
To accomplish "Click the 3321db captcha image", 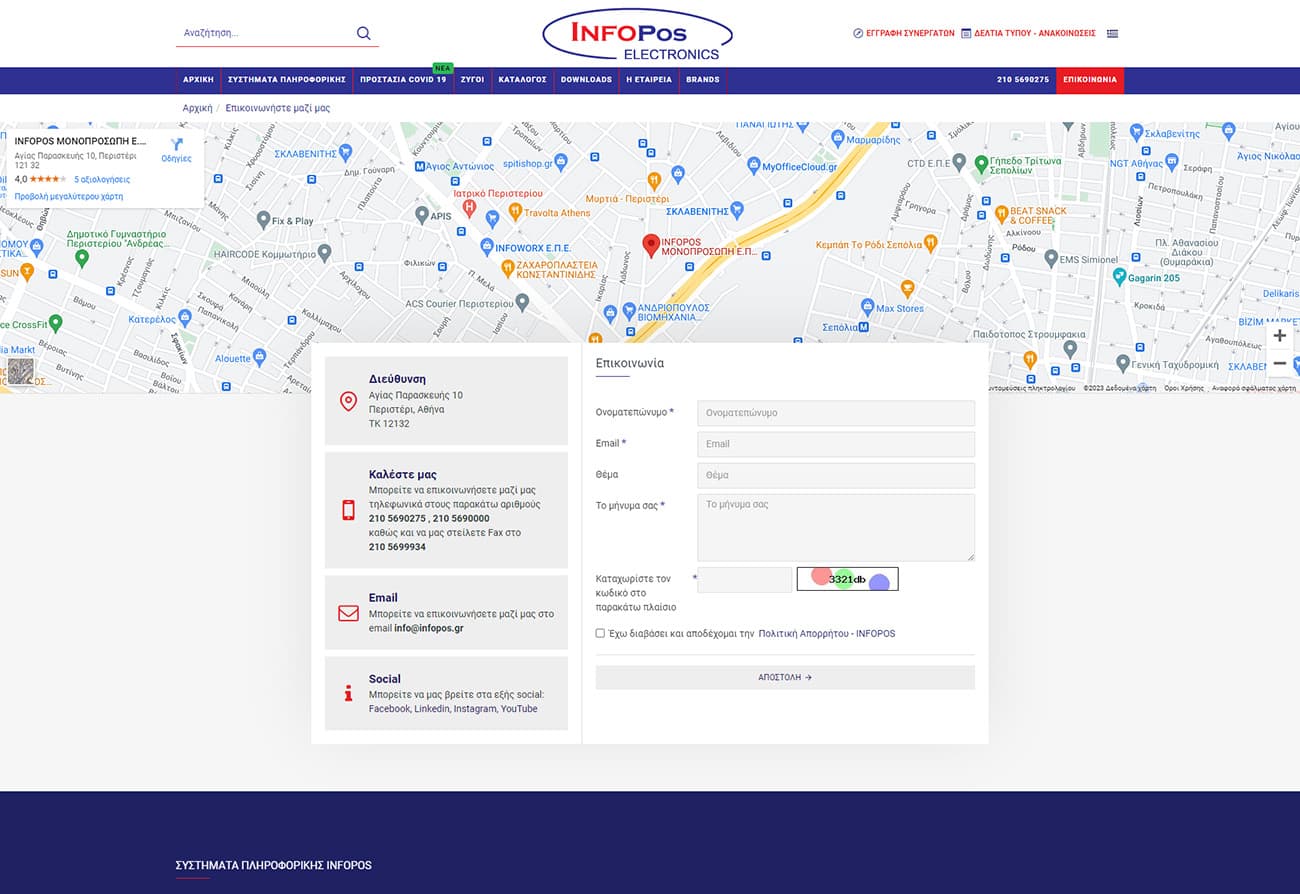I will [847, 579].
